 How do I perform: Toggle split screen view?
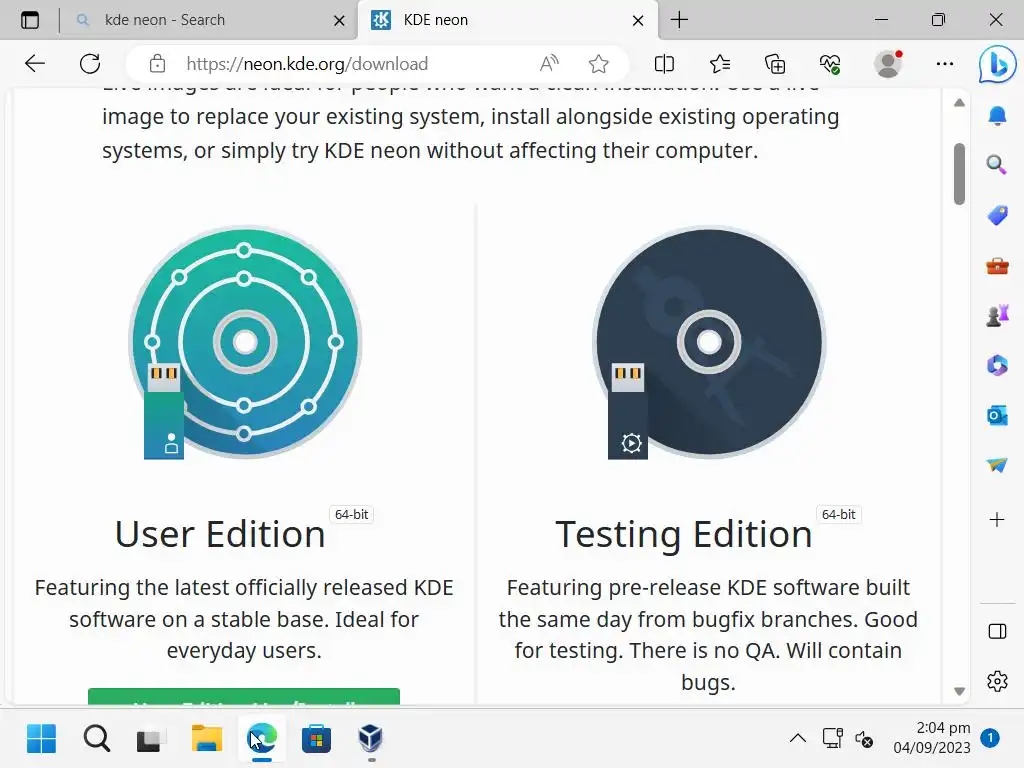(664, 63)
